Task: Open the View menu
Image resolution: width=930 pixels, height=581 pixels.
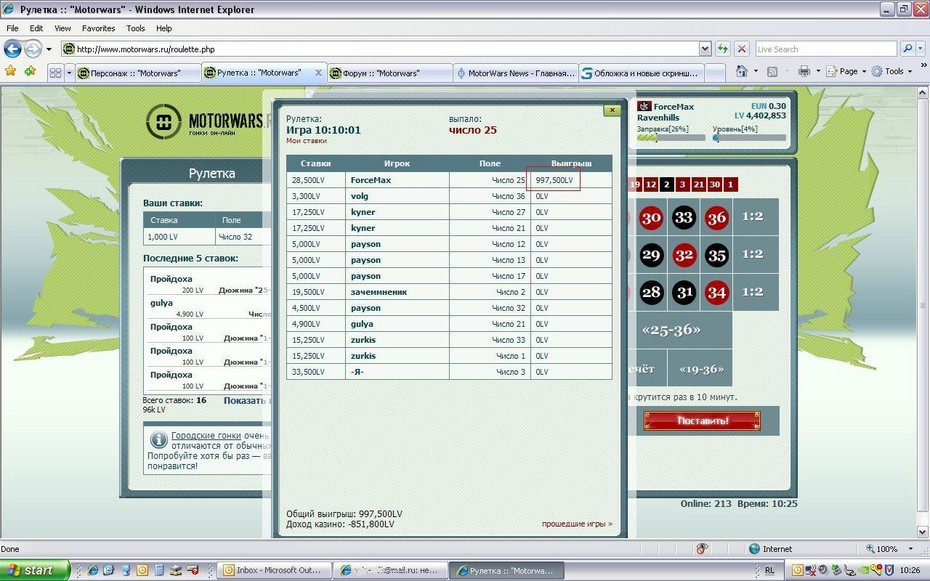Action: click(x=62, y=28)
